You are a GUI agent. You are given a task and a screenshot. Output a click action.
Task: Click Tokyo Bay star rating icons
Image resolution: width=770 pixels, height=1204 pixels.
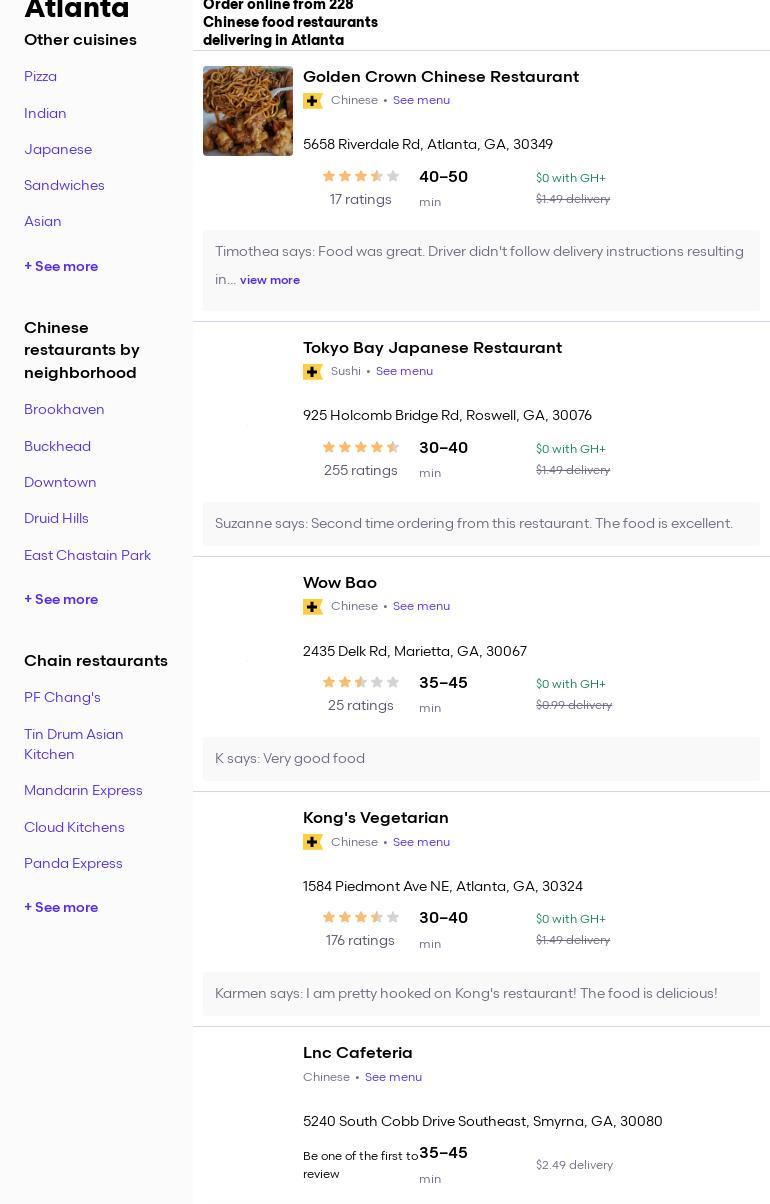[360, 447]
